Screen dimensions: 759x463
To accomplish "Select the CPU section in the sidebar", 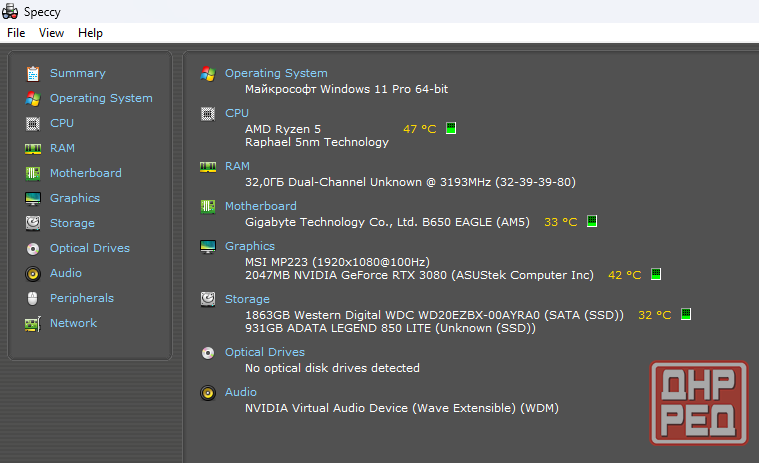I will tap(62, 123).
